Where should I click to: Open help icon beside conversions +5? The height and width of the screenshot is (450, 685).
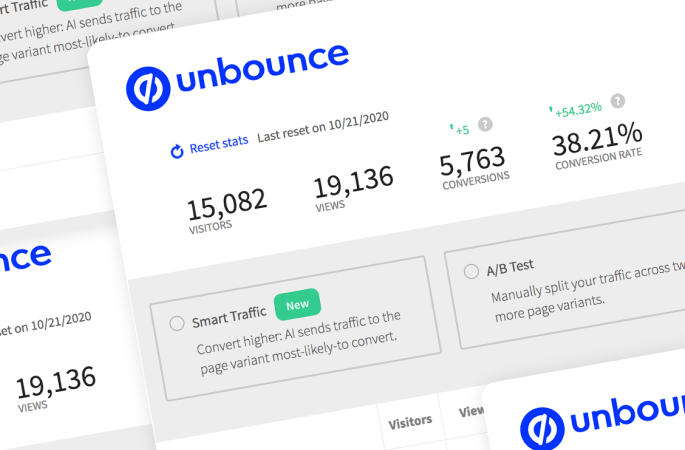485,124
